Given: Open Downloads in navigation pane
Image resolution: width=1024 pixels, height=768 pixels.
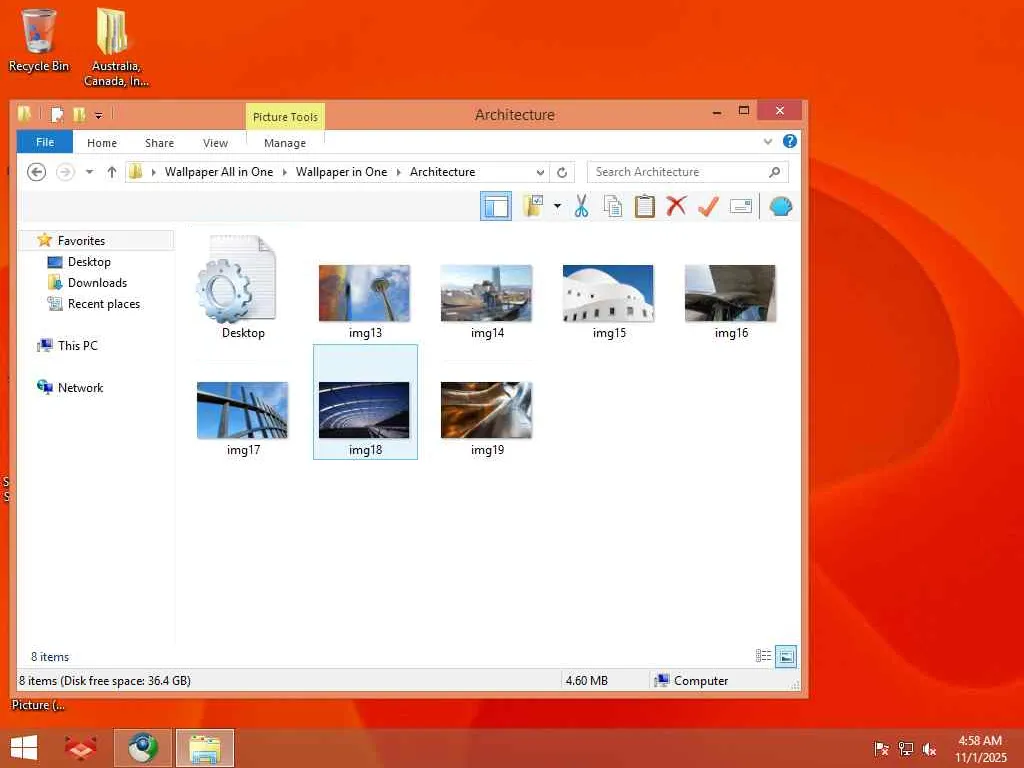Looking at the screenshot, I should click(x=97, y=283).
